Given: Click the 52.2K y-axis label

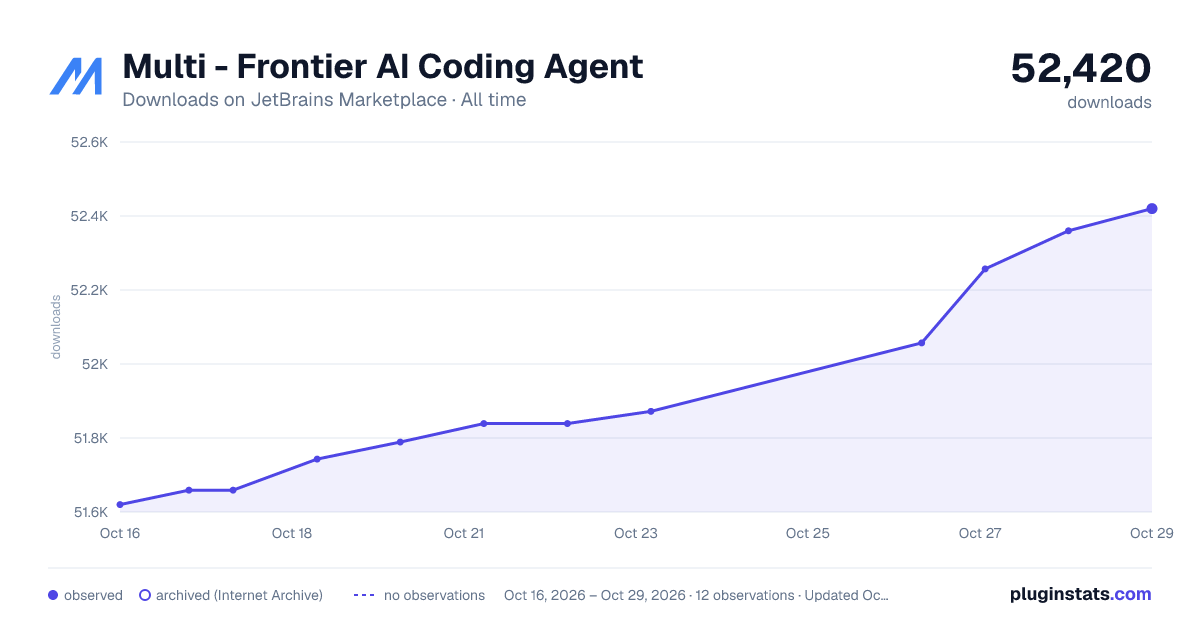Looking at the screenshot, I should 89,290.
